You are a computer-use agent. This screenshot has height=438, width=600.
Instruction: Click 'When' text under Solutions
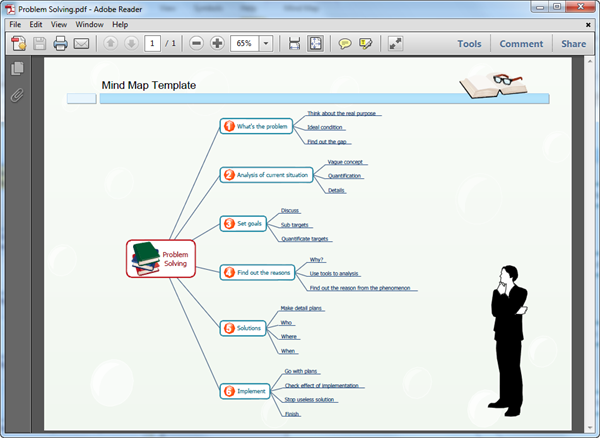click(288, 351)
